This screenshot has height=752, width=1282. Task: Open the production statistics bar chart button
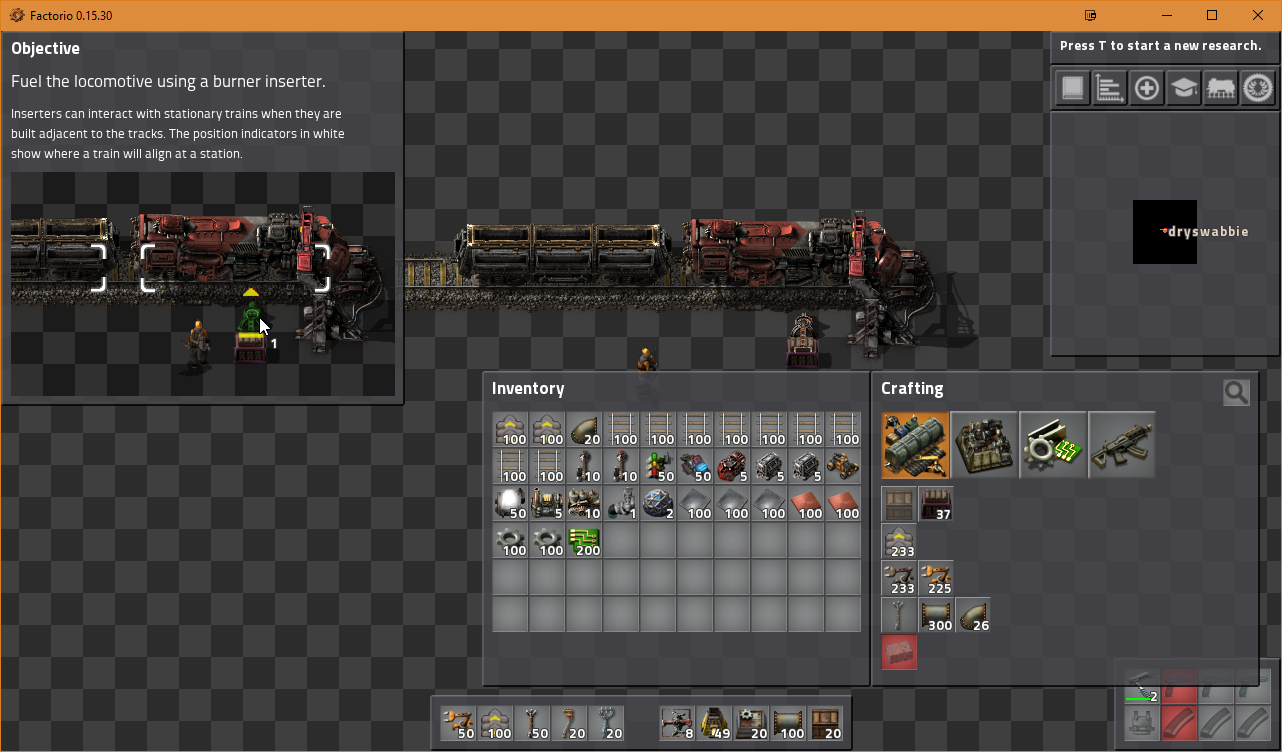point(1110,88)
